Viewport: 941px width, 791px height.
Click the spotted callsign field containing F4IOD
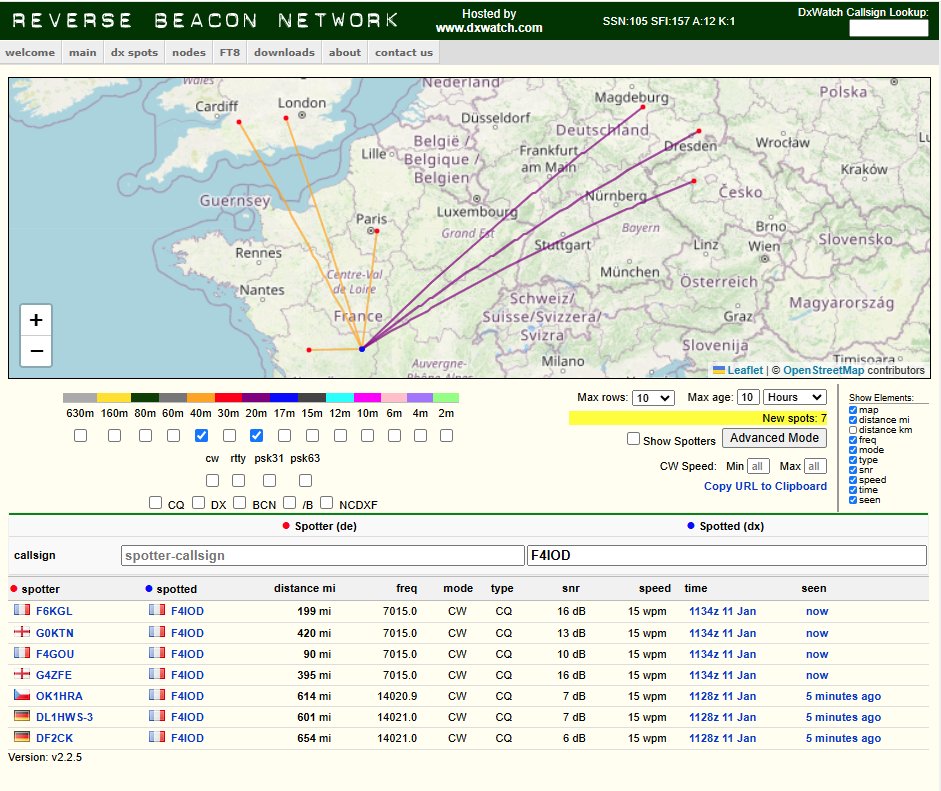(x=727, y=555)
